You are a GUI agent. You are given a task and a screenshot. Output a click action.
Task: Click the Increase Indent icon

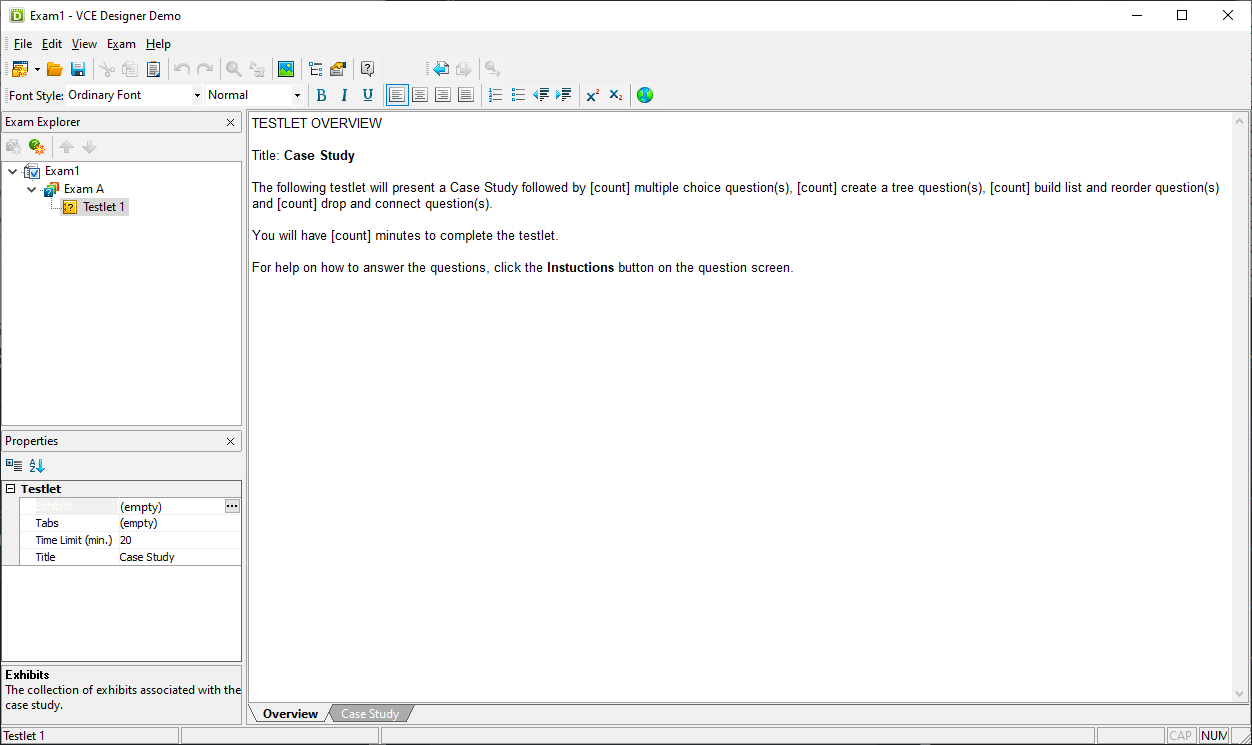tap(563, 95)
